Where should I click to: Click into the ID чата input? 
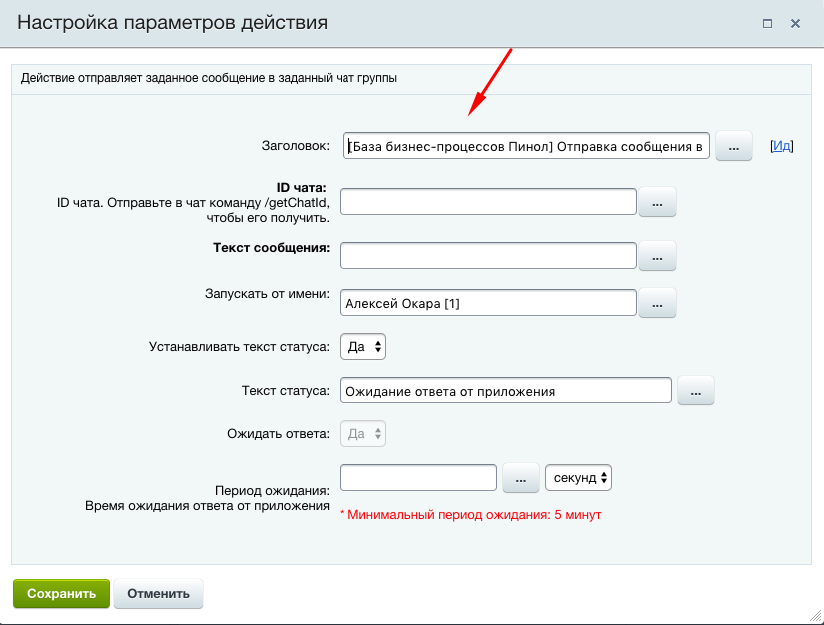(488, 202)
